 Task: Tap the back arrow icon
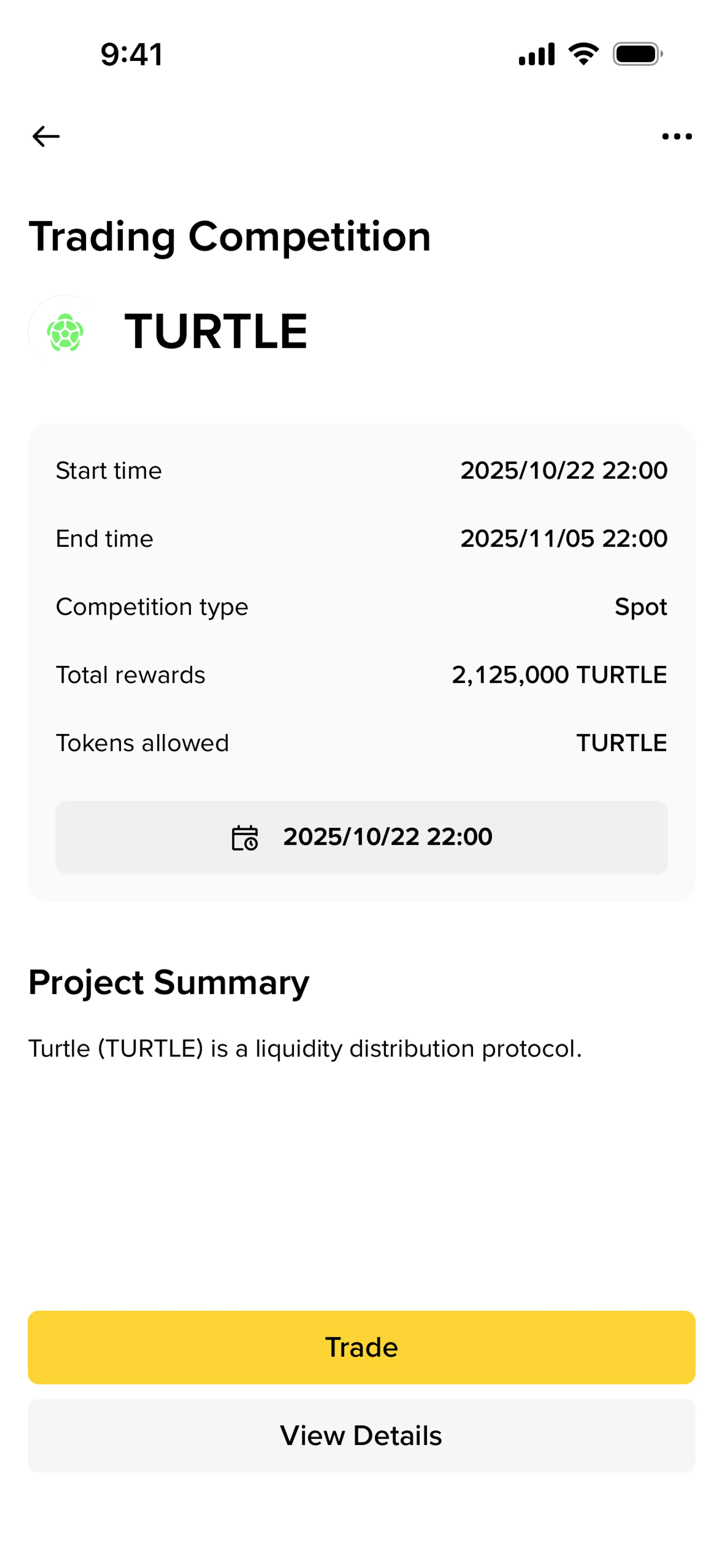point(46,136)
